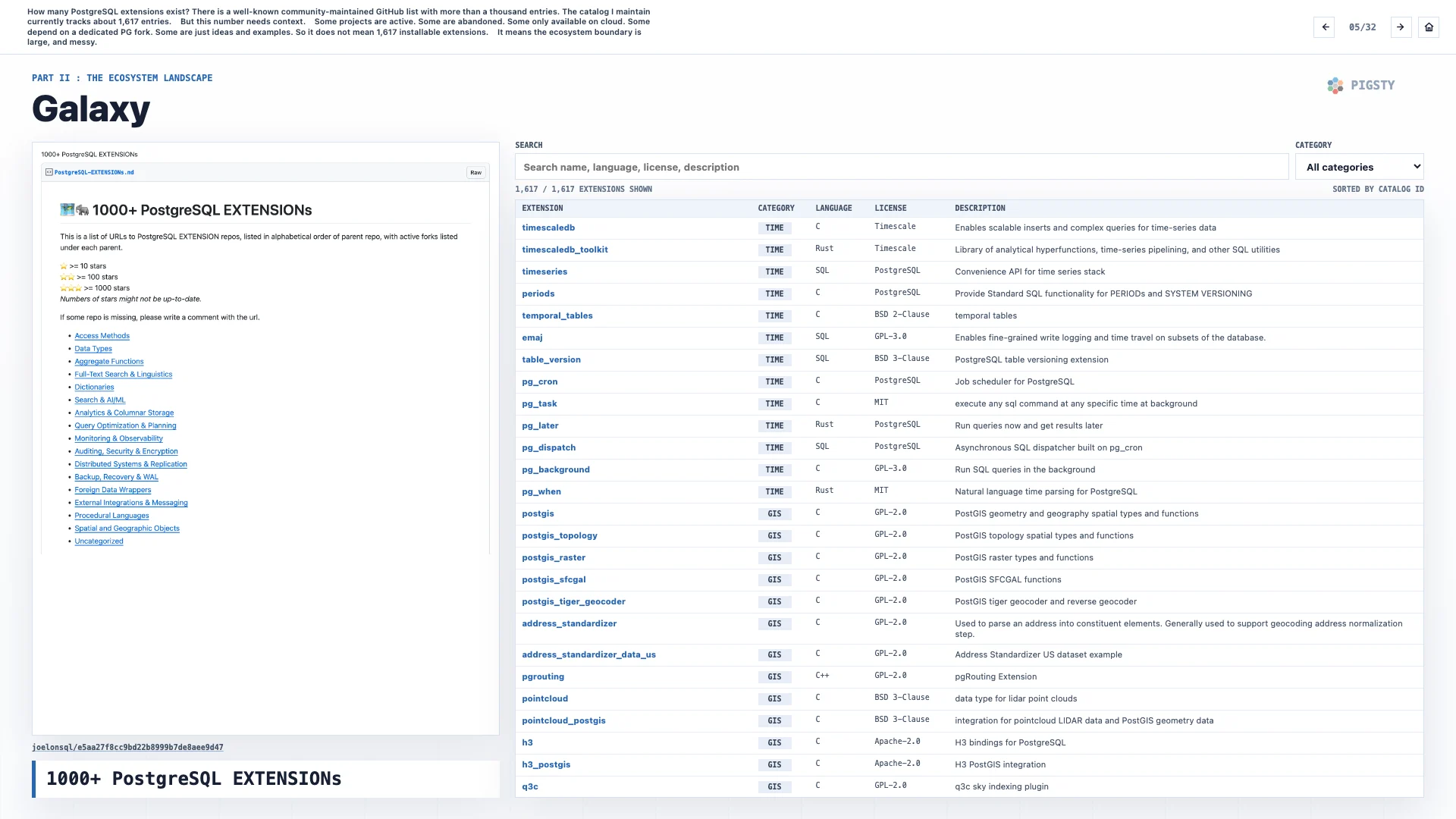
Task: Focus the extension search field
Action: click(x=902, y=167)
